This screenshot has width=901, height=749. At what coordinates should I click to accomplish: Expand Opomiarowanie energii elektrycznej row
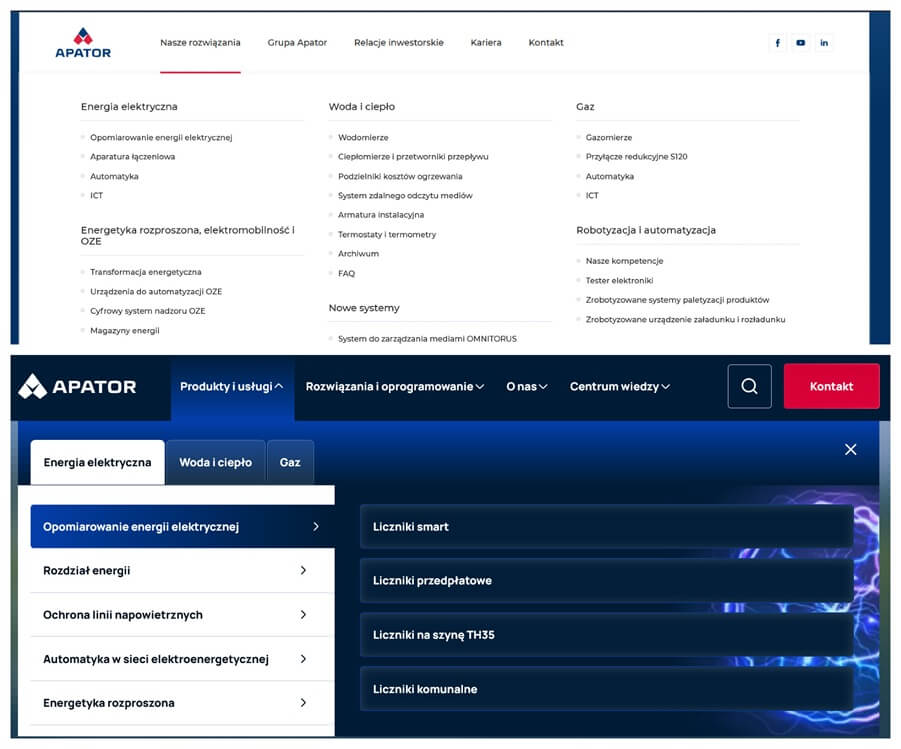pyautogui.click(x=182, y=527)
